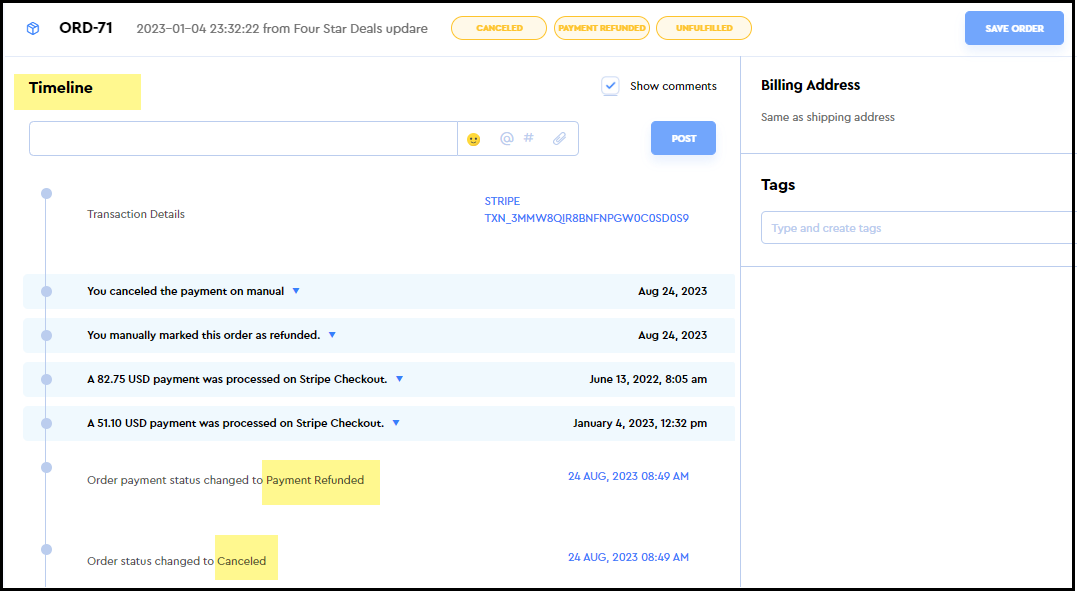
Task: Post the timeline comment
Action: tap(683, 139)
